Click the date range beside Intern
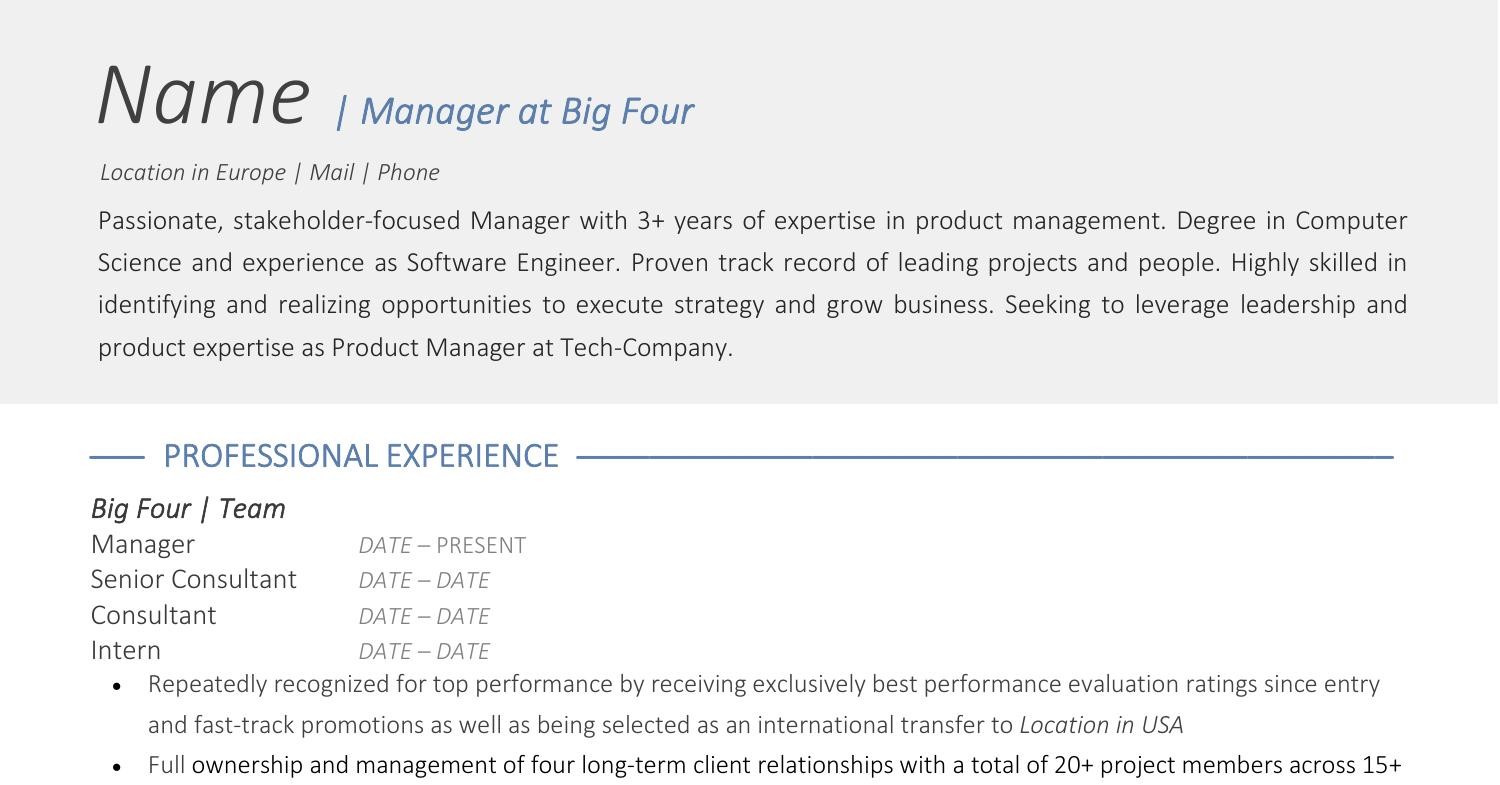This screenshot has height=785, width=1500. [x=424, y=652]
